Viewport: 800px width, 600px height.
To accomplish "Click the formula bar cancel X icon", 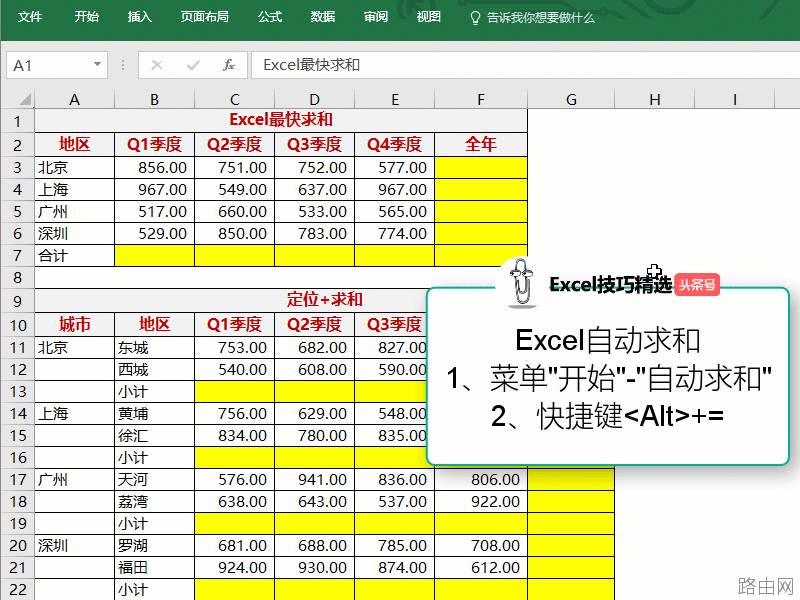I will pyautogui.click(x=157, y=65).
